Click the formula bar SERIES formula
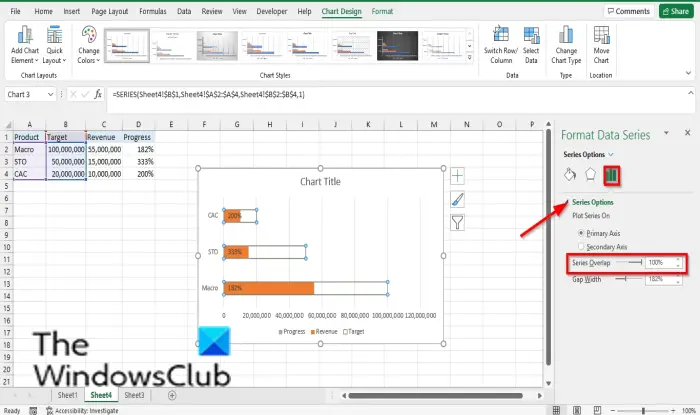Image resolution: width=700 pixels, height=415 pixels. pyautogui.click(x=208, y=94)
